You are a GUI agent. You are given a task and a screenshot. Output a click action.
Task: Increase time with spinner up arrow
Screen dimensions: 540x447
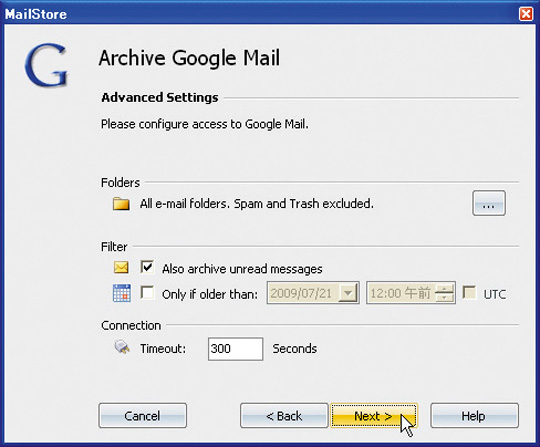pyautogui.click(x=444, y=288)
